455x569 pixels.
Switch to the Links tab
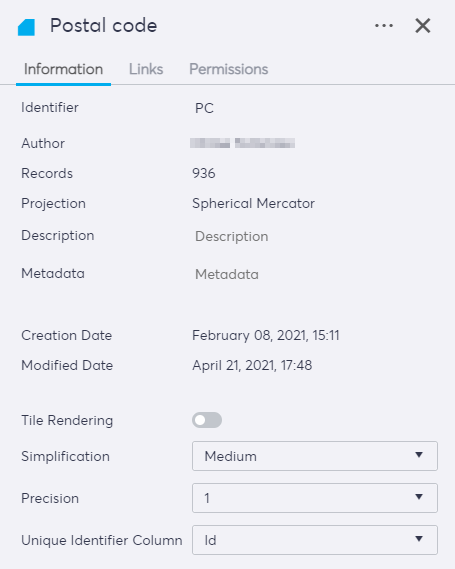(x=146, y=69)
